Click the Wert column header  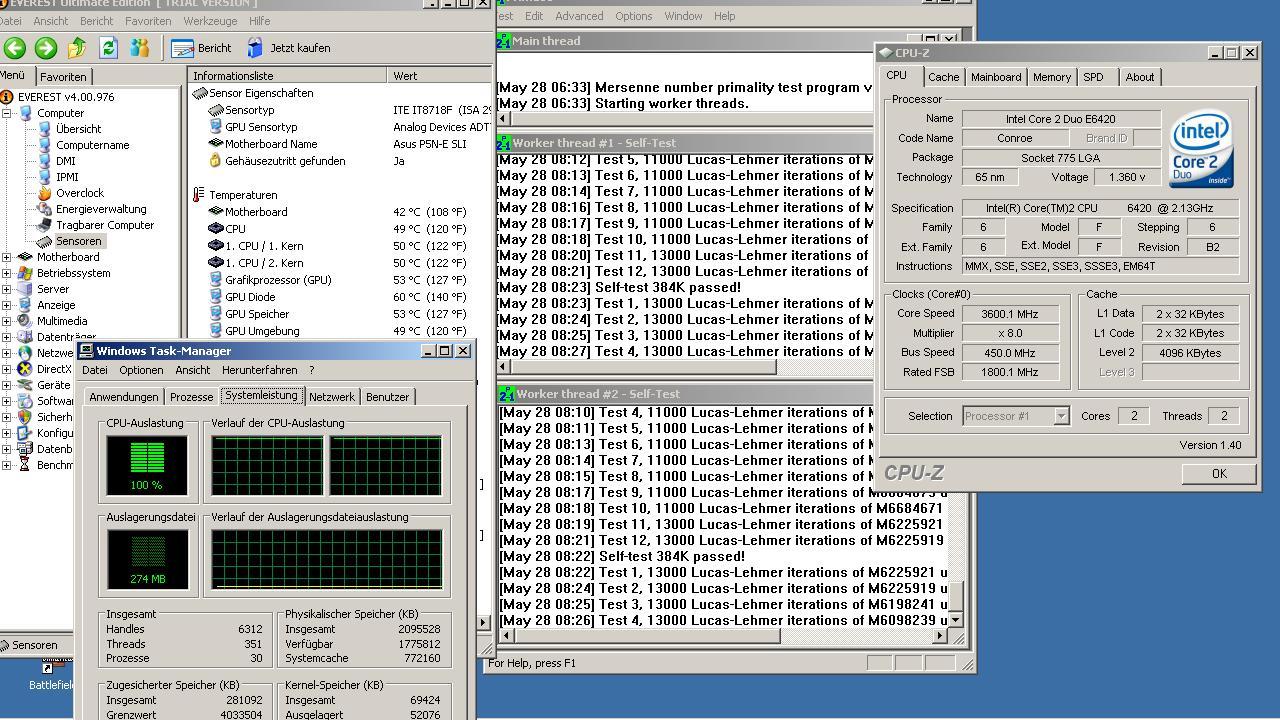[439, 76]
